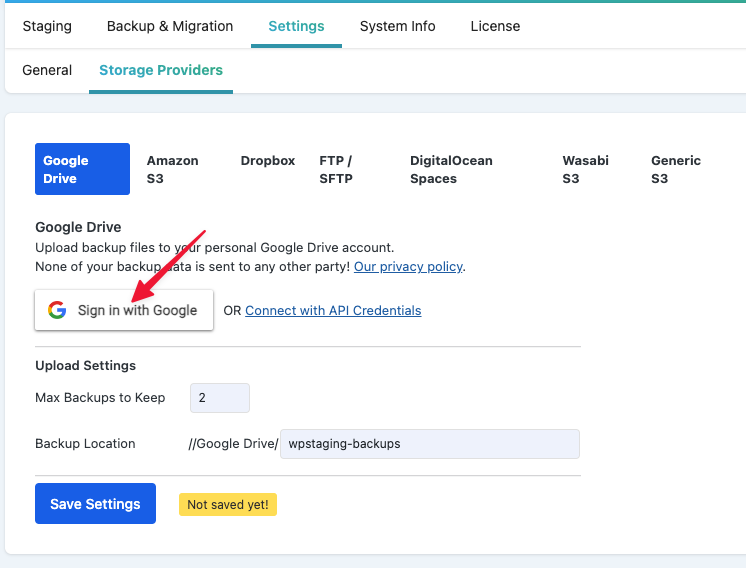Image resolution: width=746 pixels, height=568 pixels.
Task: Go to the License tab
Action: point(495,26)
